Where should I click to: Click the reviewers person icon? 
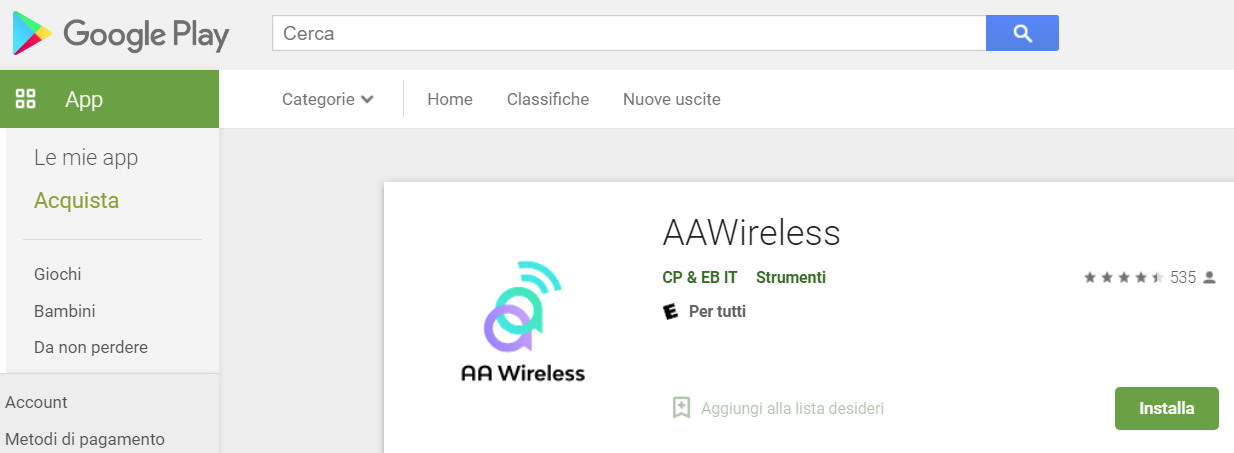pos(1209,278)
